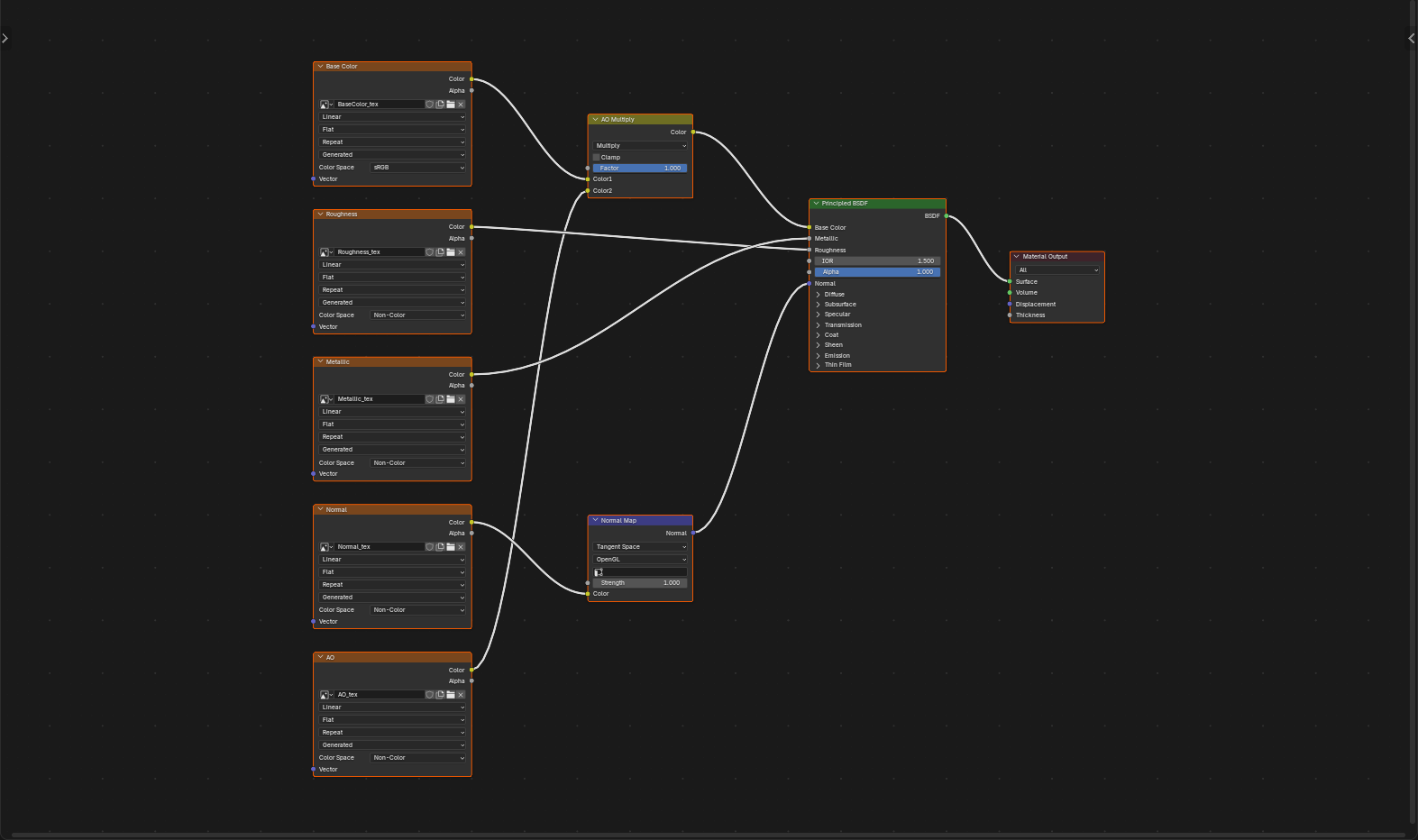Viewport: 1418px width, 840px height.
Task: Click new image icon for Normal_tex
Action: pos(440,547)
